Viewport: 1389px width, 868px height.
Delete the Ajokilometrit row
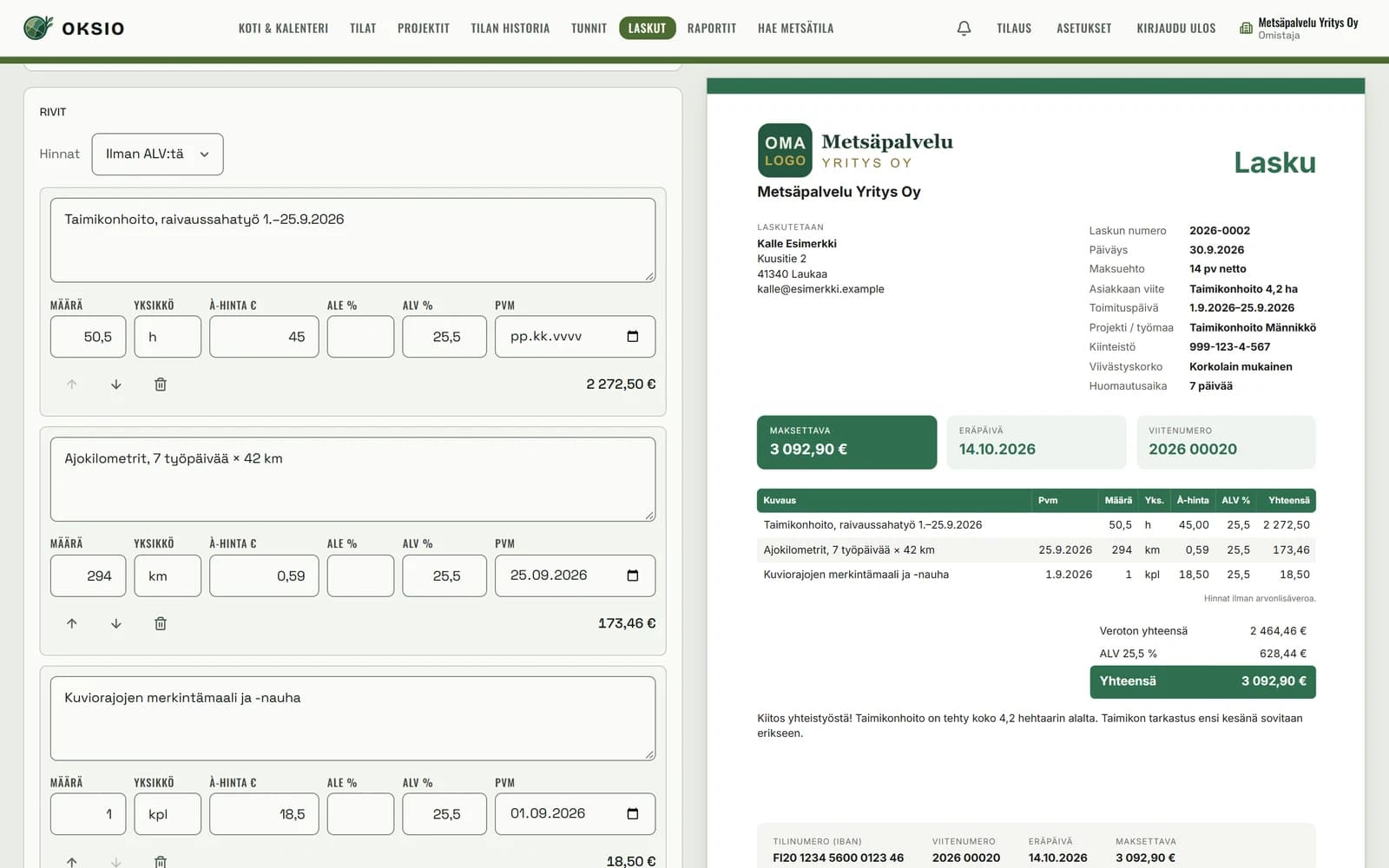[161, 623]
